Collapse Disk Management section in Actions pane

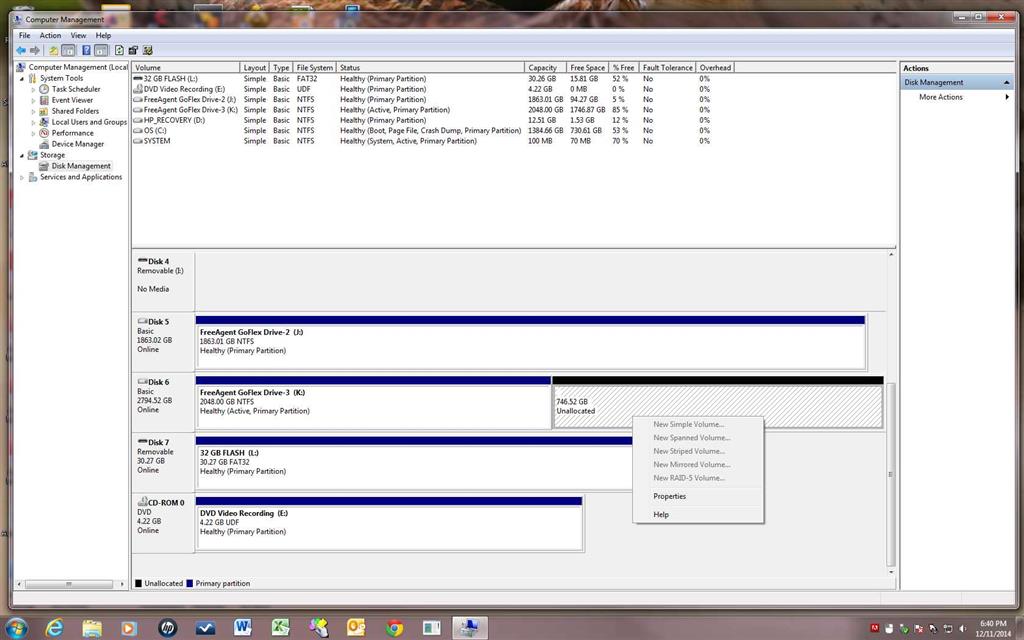click(x=1006, y=82)
